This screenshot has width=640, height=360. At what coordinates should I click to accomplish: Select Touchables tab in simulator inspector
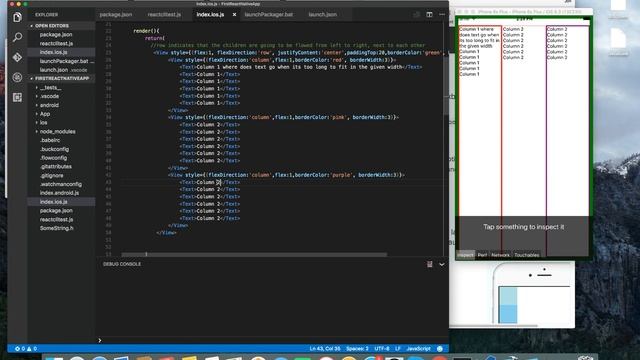pyautogui.click(x=527, y=255)
